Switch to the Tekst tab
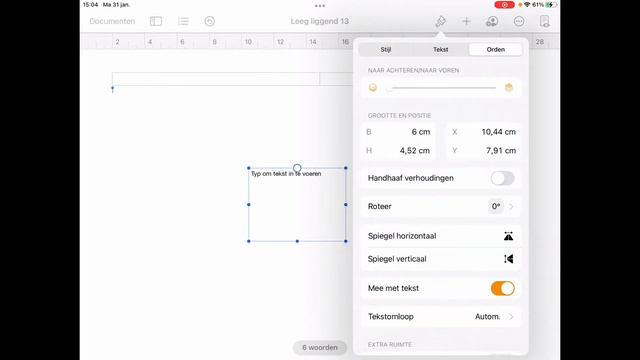This screenshot has height=360, width=640. tap(440, 49)
